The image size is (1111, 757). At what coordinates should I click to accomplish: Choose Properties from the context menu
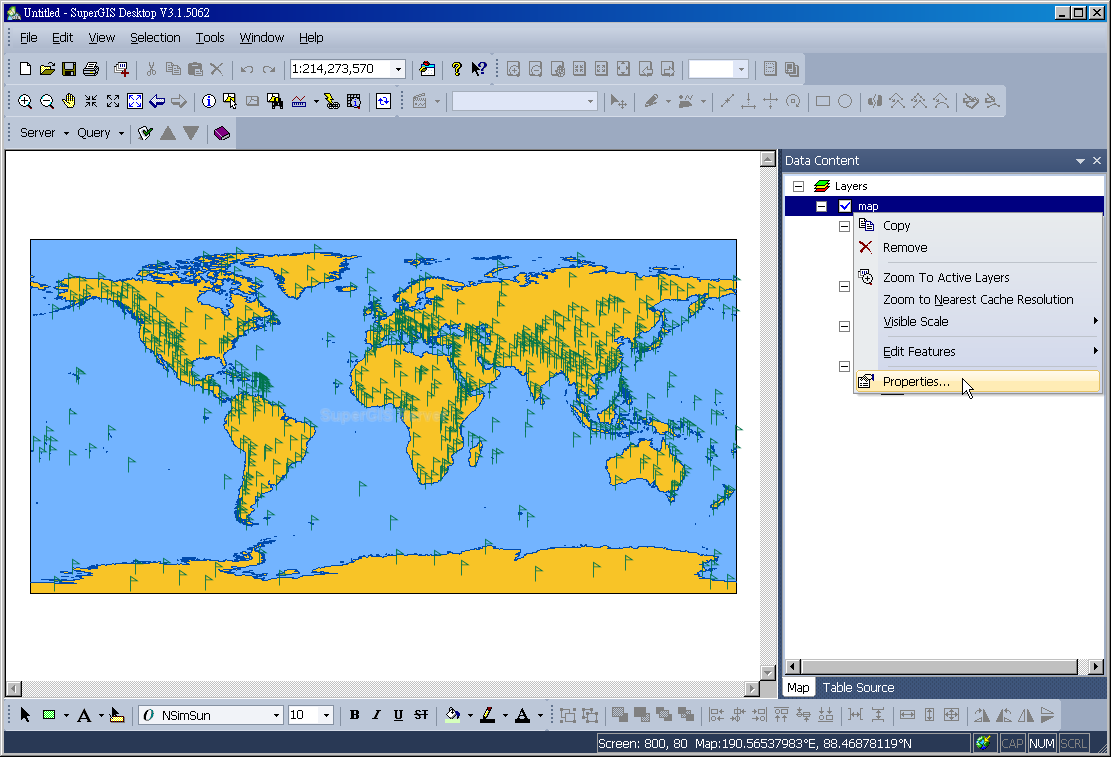[x=916, y=381]
